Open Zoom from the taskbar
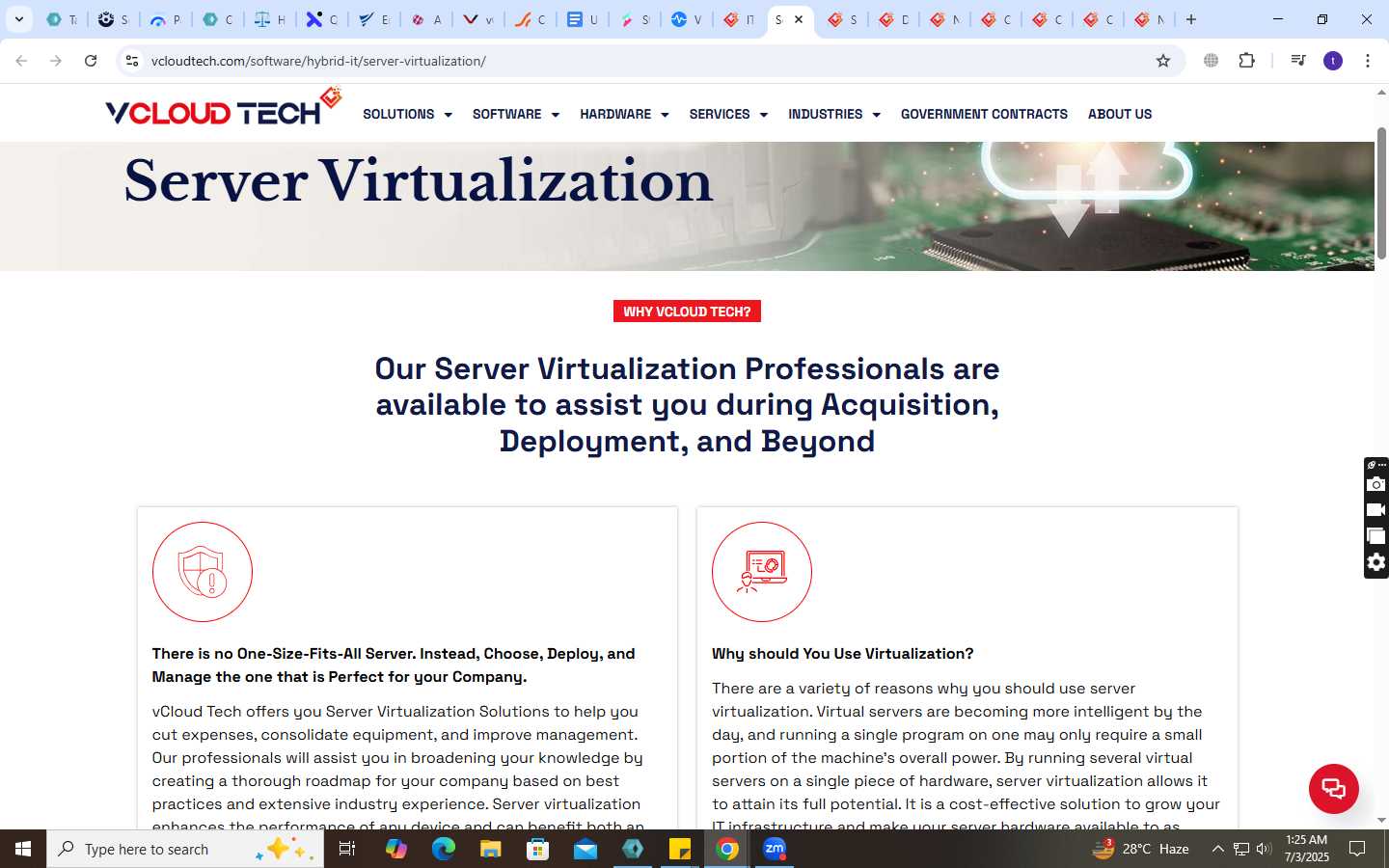The height and width of the screenshot is (868, 1389). 775,849
